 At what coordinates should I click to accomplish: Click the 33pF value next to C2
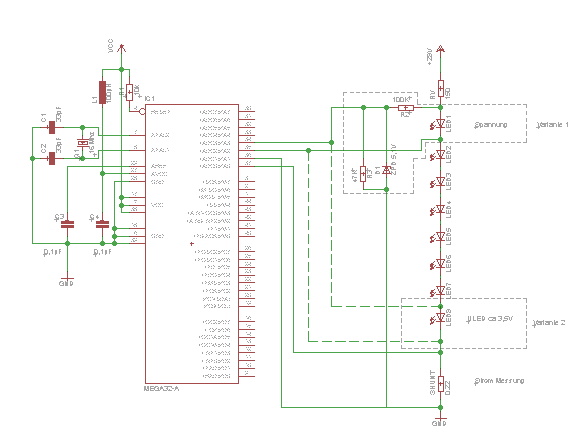point(59,145)
